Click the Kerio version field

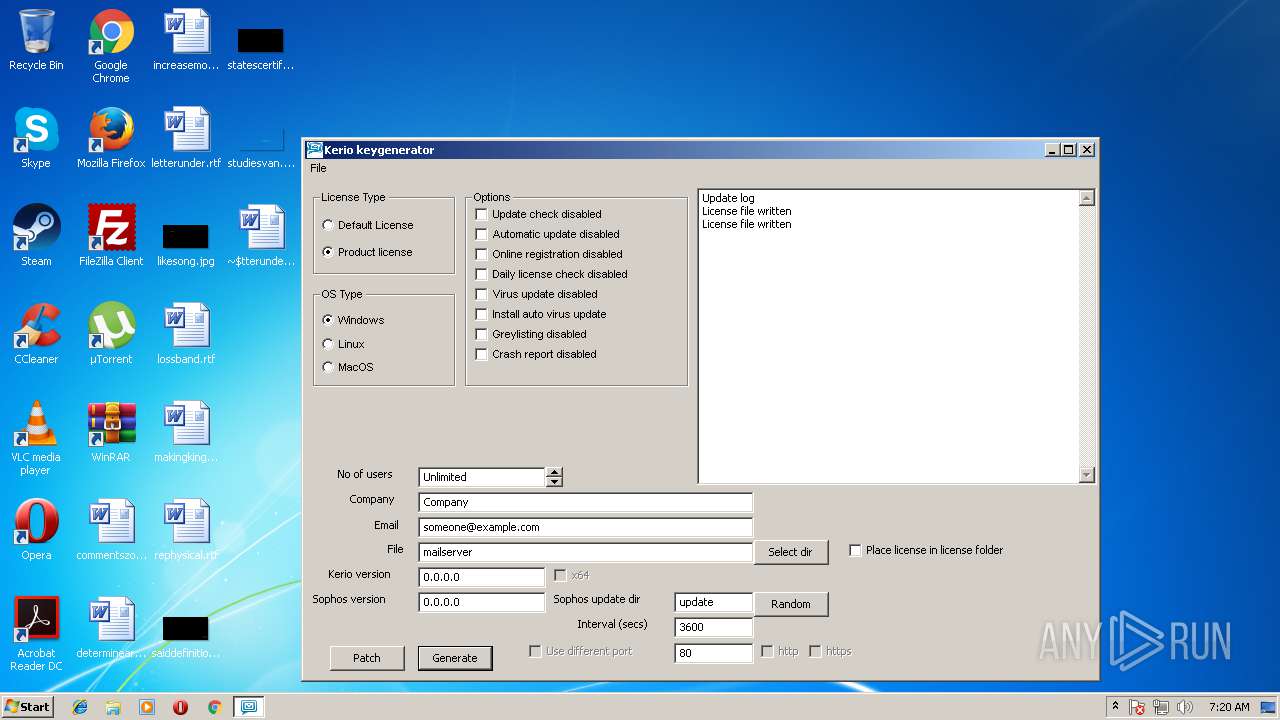(x=482, y=577)
